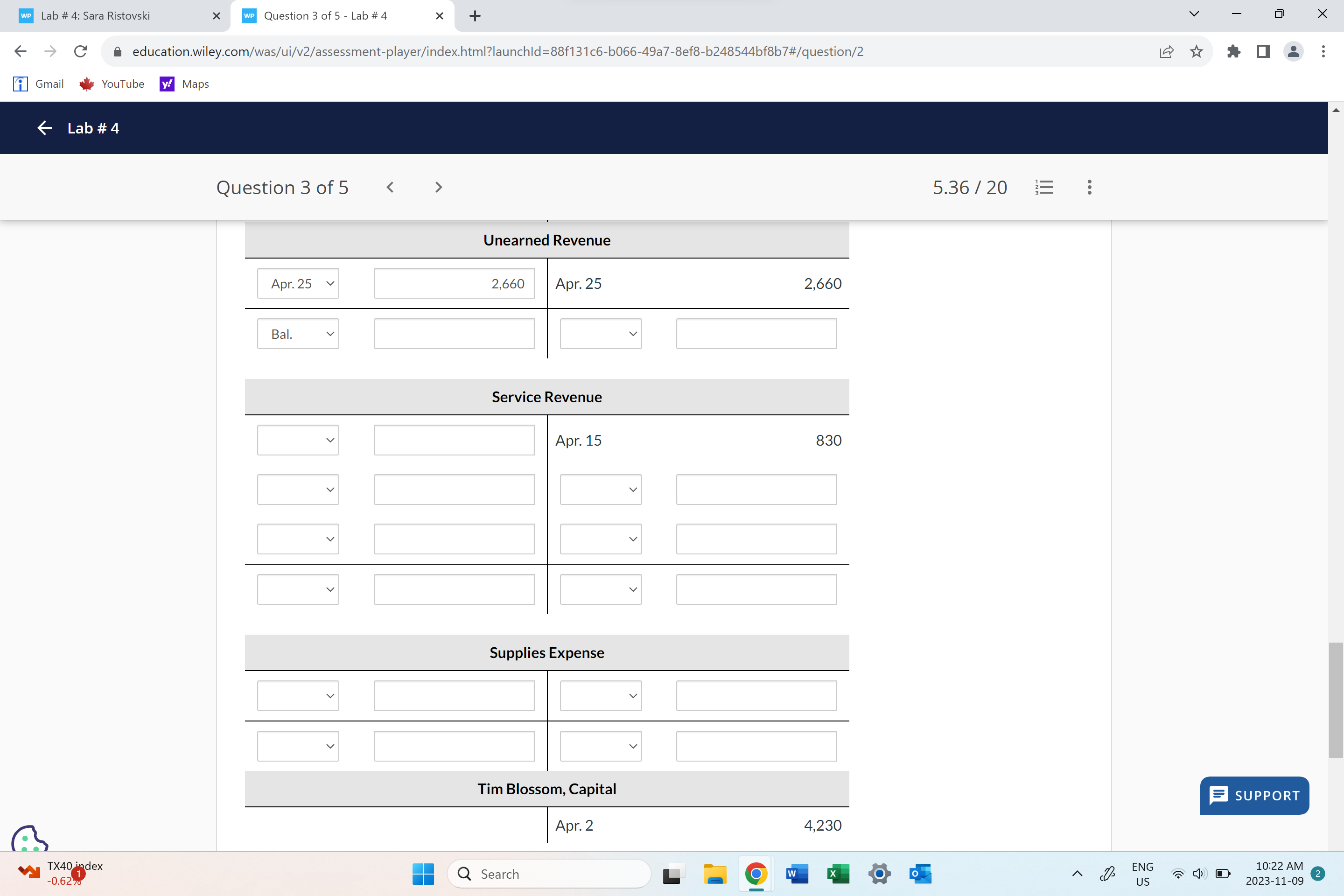The width and height of the screenshot is (1344, 896).
Task: Open Excel from the taskbar
Action: tap(838, 874)
